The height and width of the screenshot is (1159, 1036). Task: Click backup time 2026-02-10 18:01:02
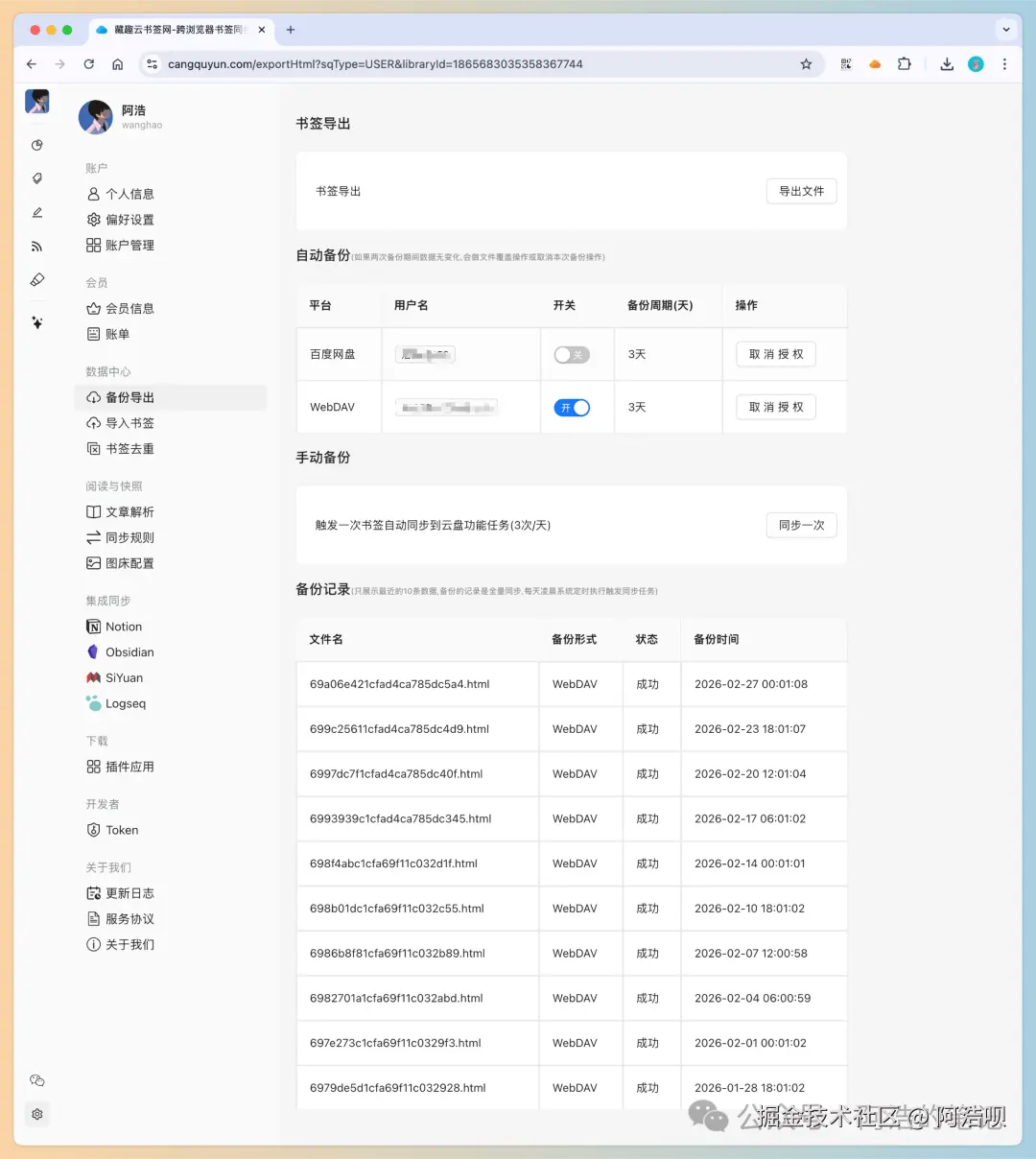[750, 909]
